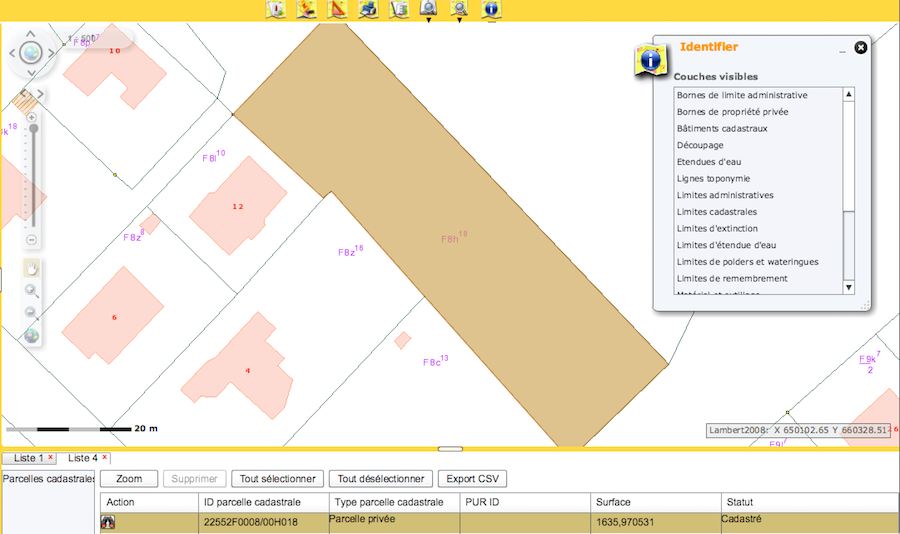
Task: Click the zoom level slider handle
Action: point(34,129)
